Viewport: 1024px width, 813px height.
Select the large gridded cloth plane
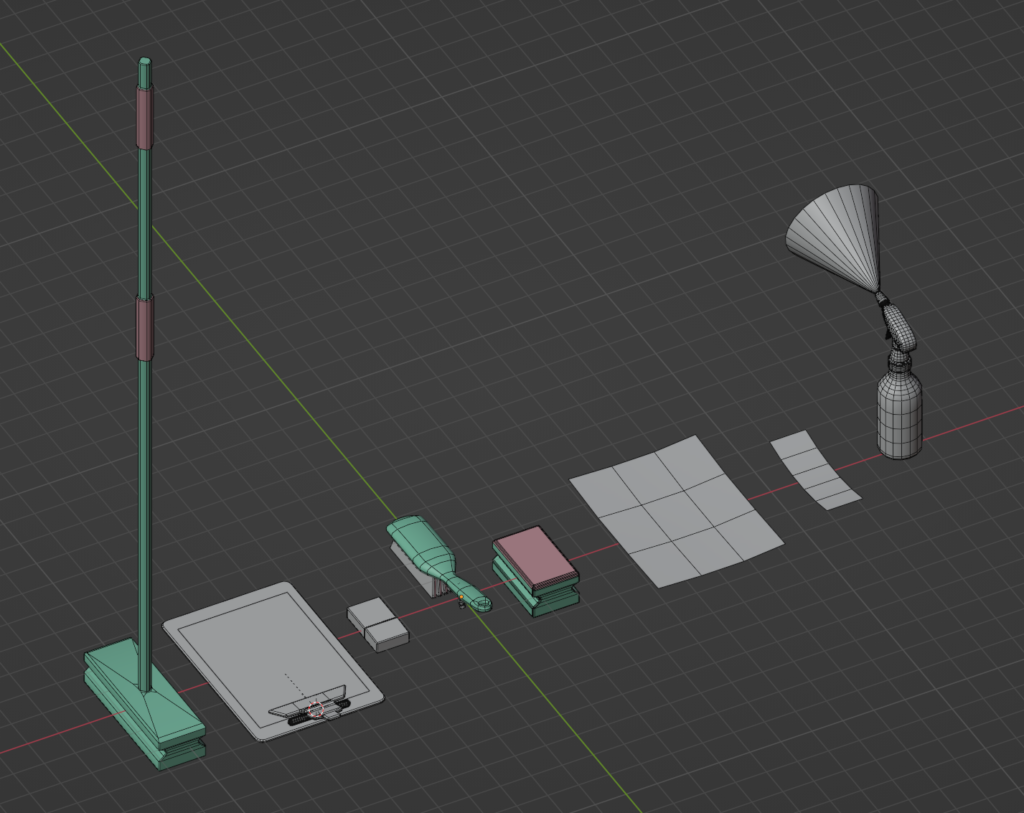pos(676,511)
